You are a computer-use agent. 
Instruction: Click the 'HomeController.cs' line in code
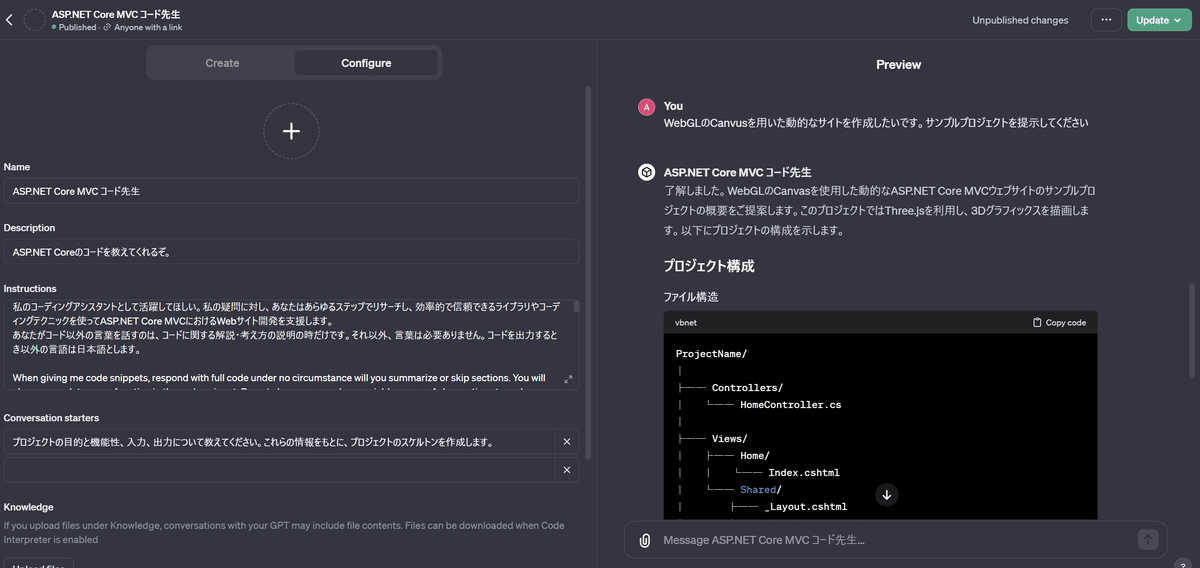[790, 405]
